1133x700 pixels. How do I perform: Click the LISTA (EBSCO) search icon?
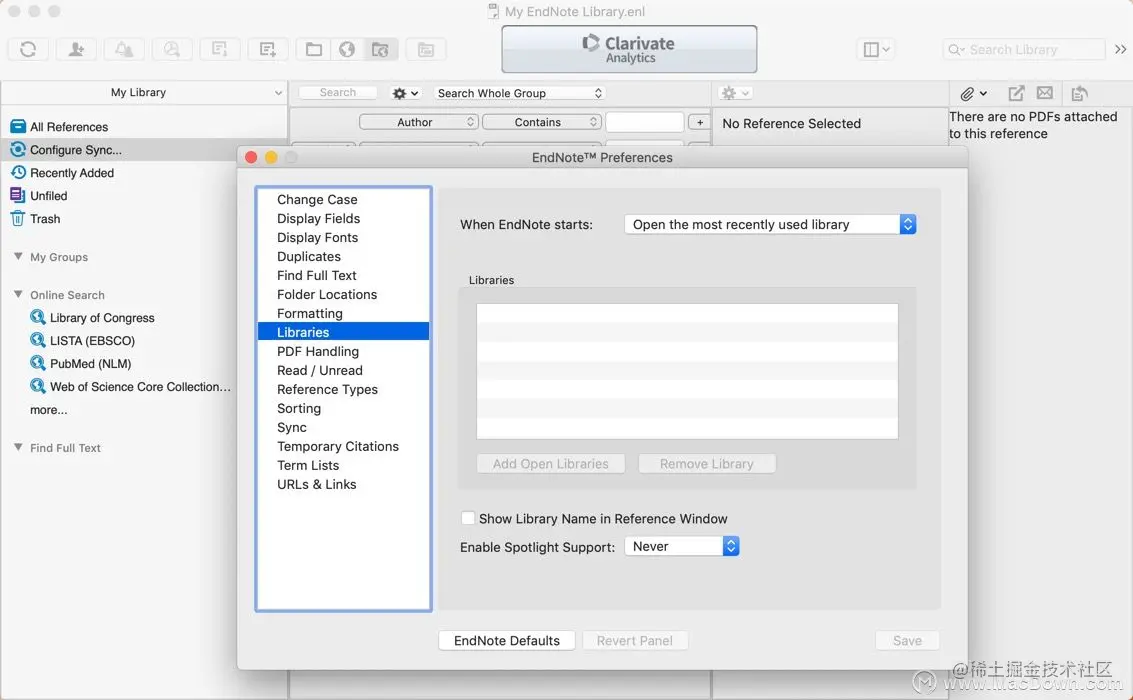[38, 340]
